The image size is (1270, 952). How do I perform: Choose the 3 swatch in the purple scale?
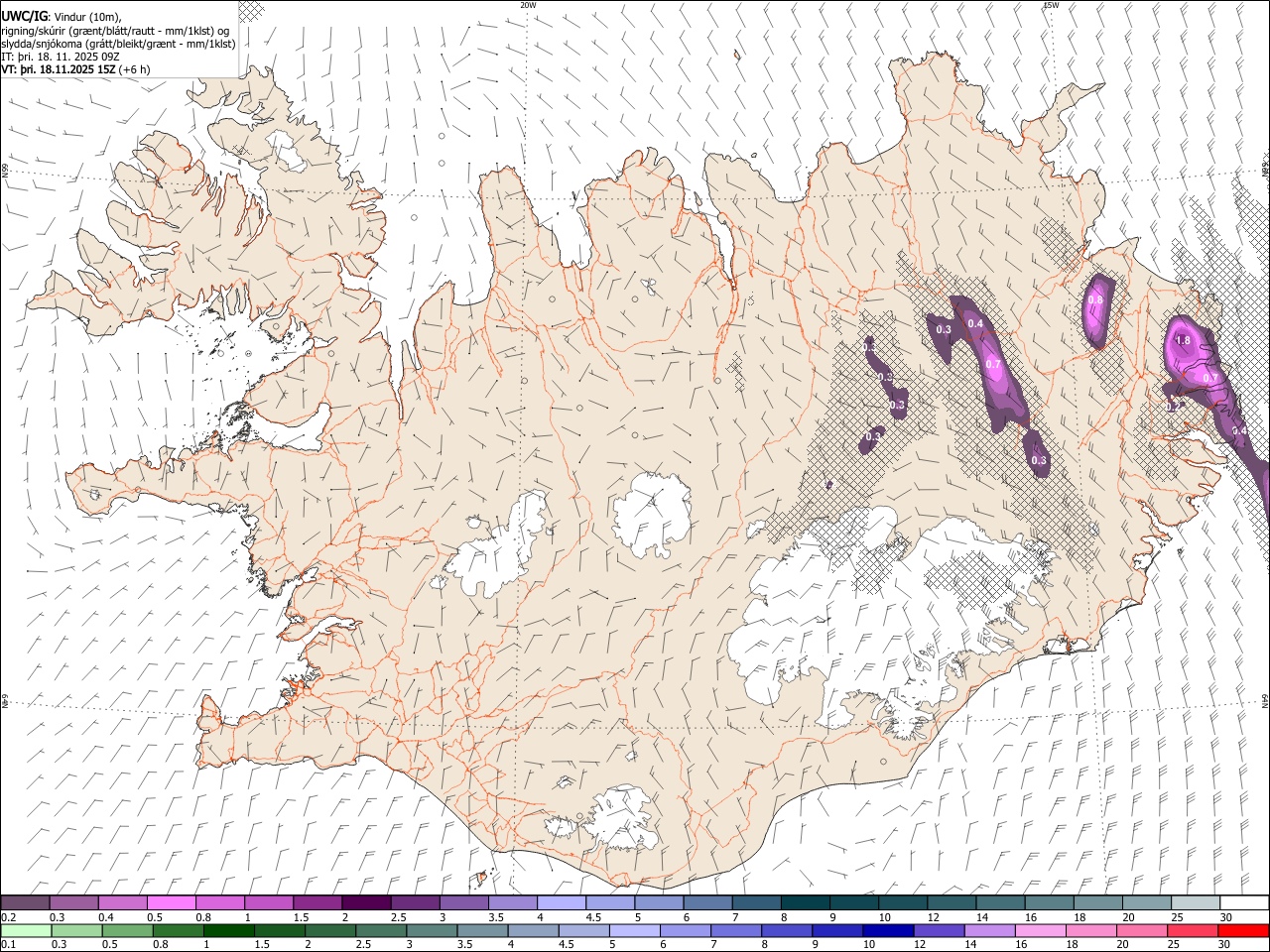462,902
